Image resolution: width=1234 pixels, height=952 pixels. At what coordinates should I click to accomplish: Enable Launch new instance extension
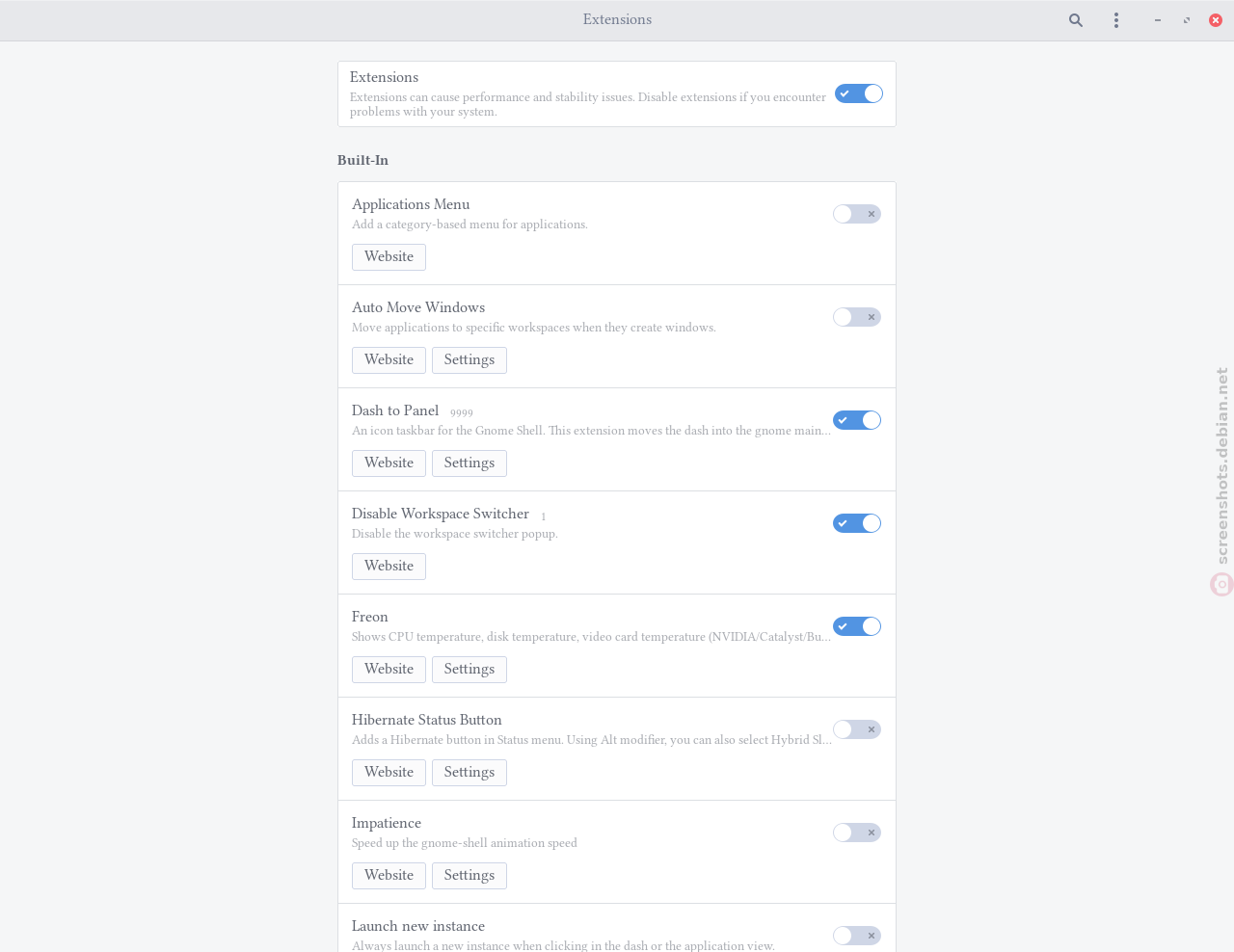click(857, 936)
